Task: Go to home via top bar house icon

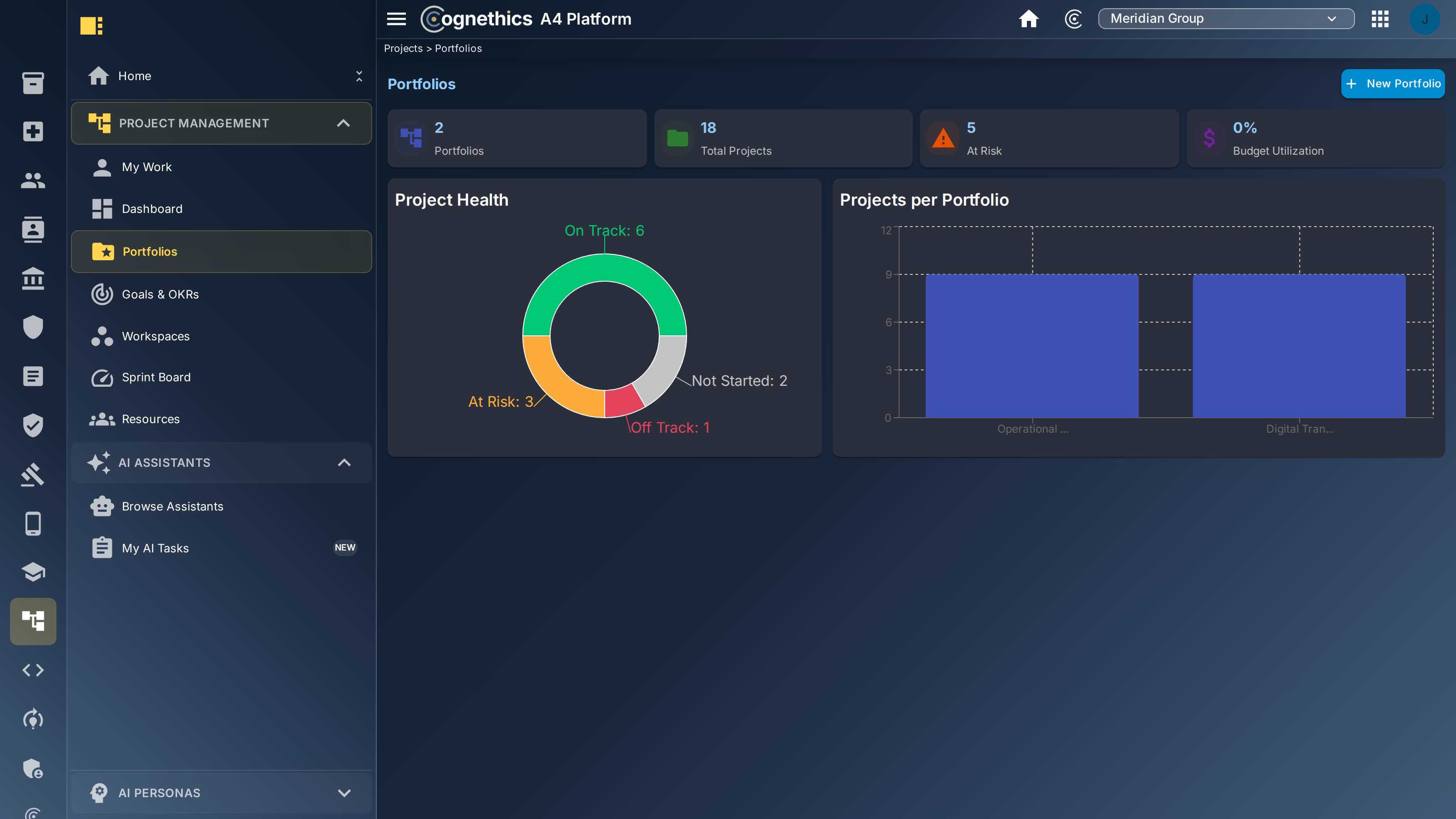Action: [x=1029, y=19]
